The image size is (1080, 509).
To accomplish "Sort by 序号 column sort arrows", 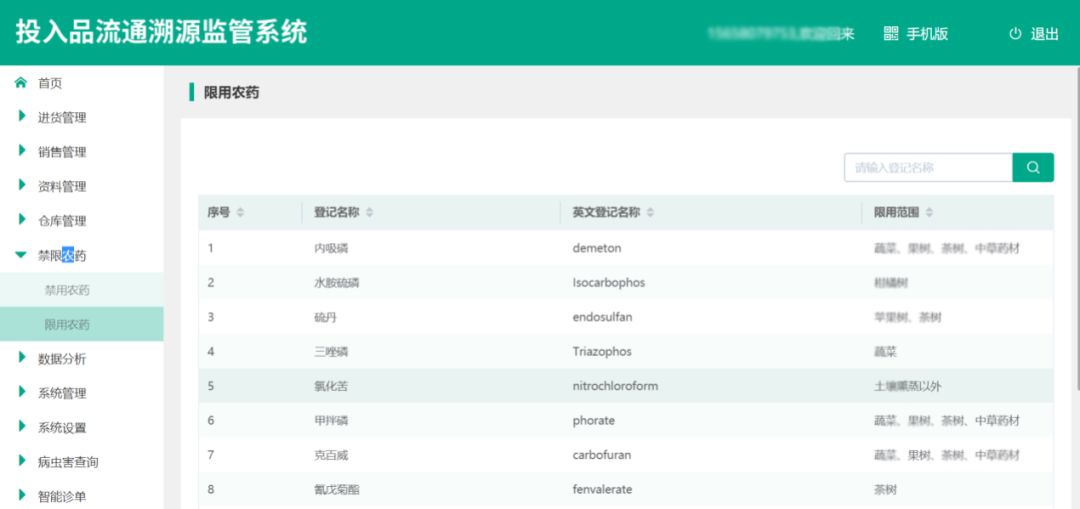I will 240,213.
